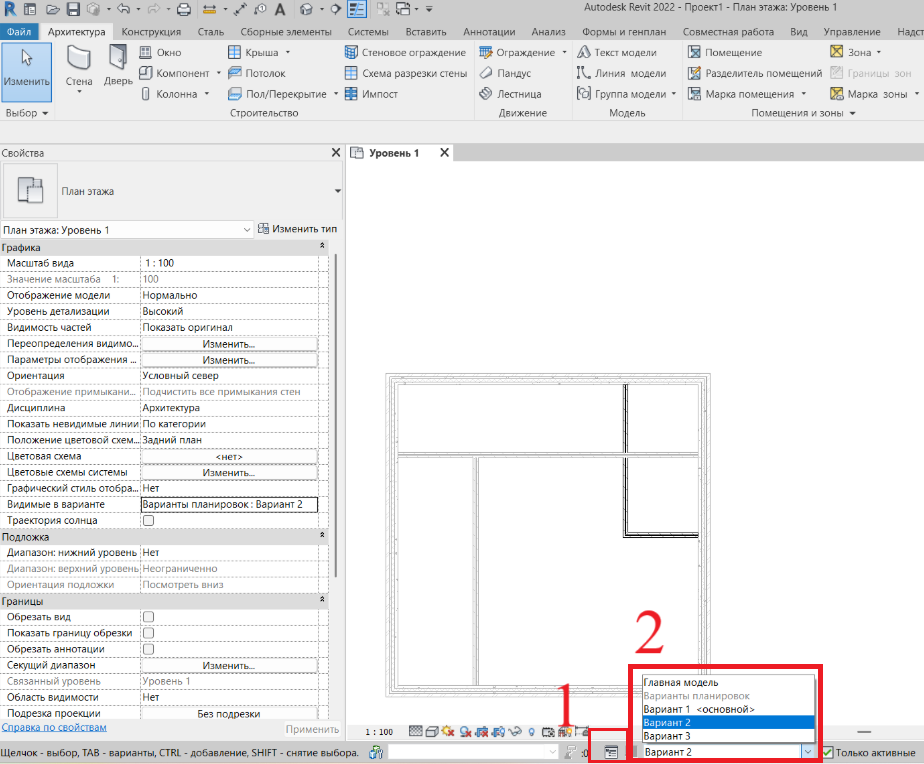
Task: Toggle the Обрезать аннотации checkbox
Action: click(148, 649)
